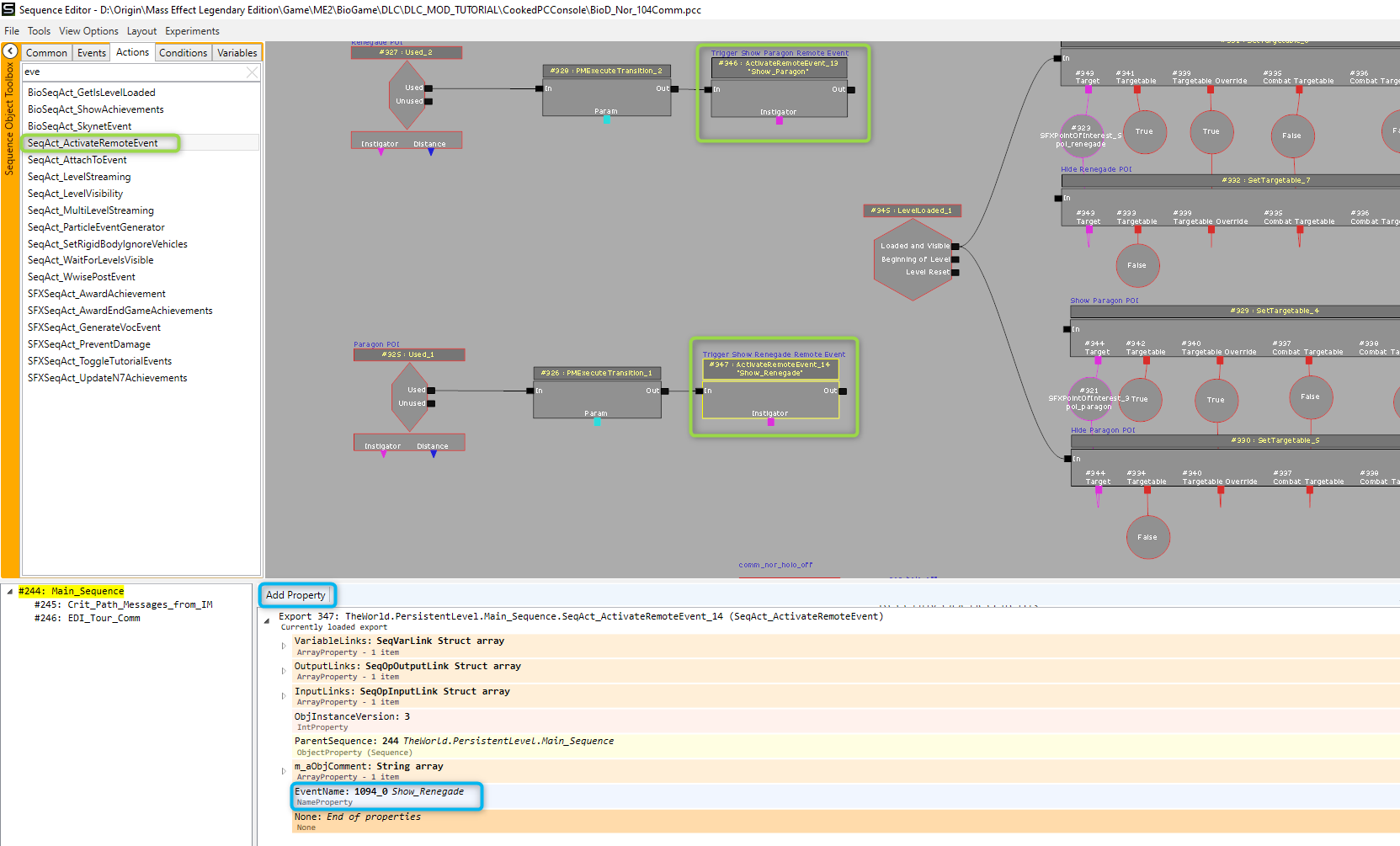Select SFXSeqAct_GenerateVocEvent in the toolbox

[93, 327]
